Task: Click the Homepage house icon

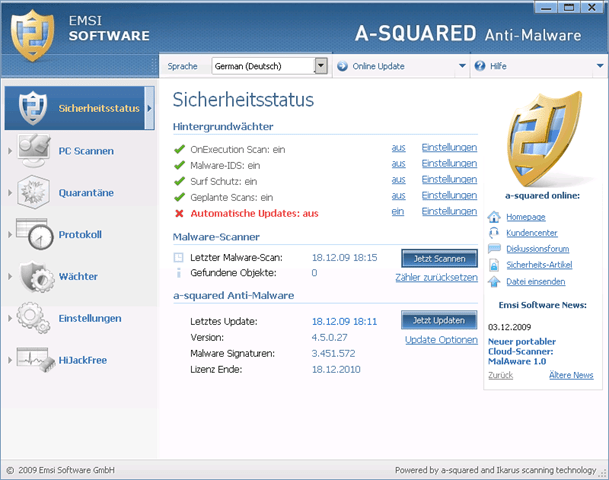Action: point(494,217)
